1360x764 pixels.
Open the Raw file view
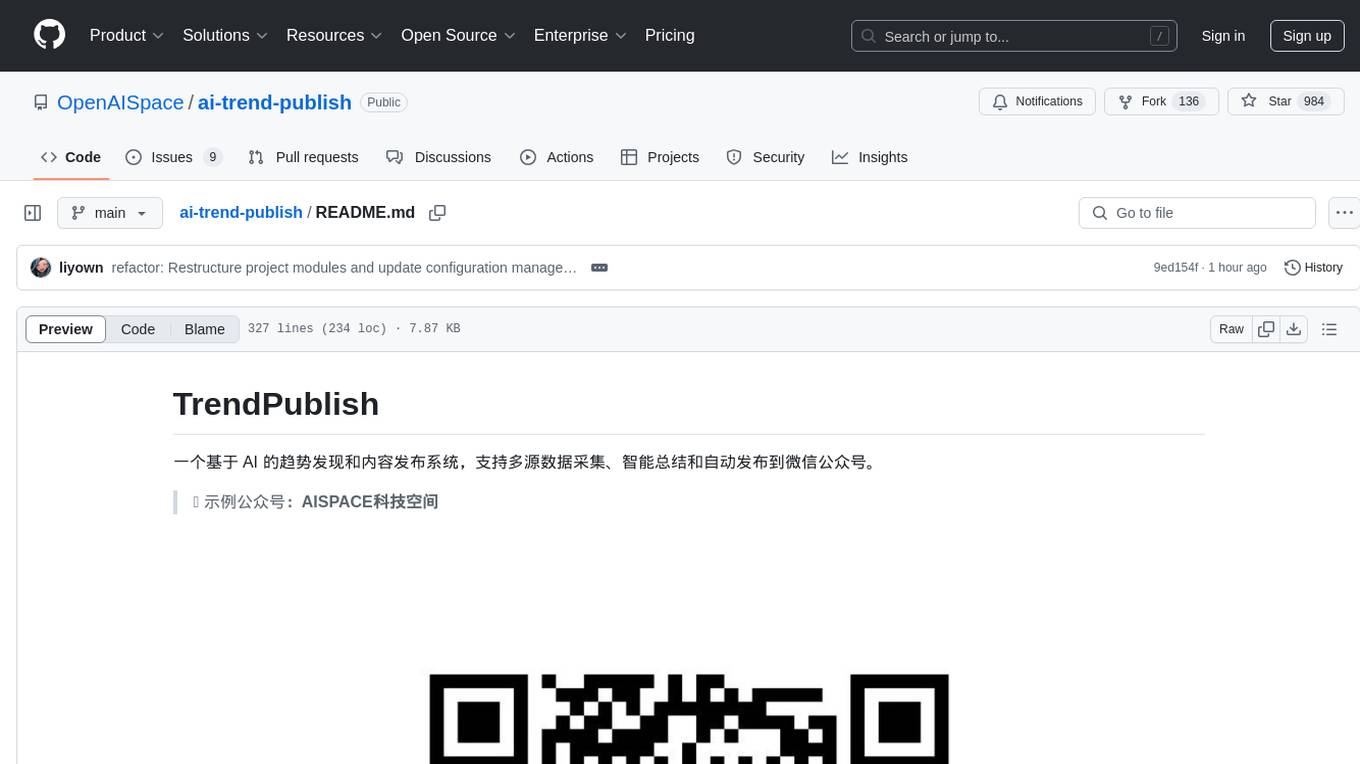click(1231, 329)
